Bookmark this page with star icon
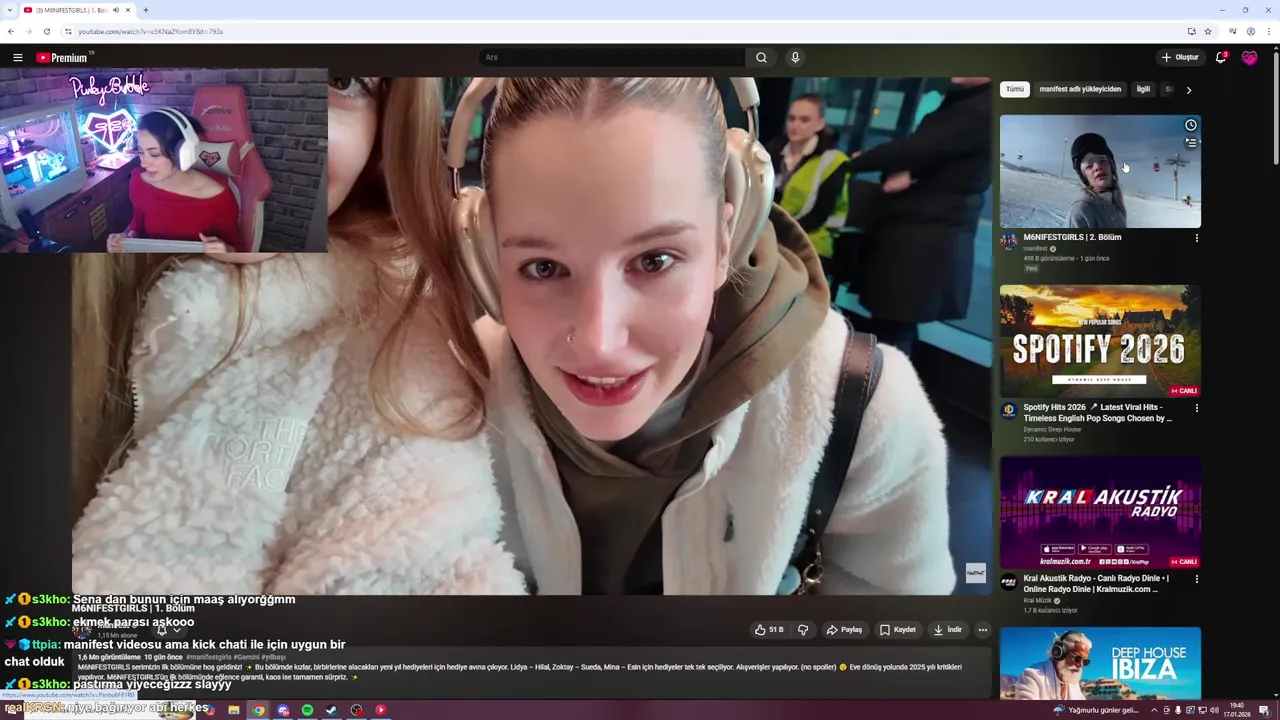The image size is (1280, 720). click(1208, 31)
